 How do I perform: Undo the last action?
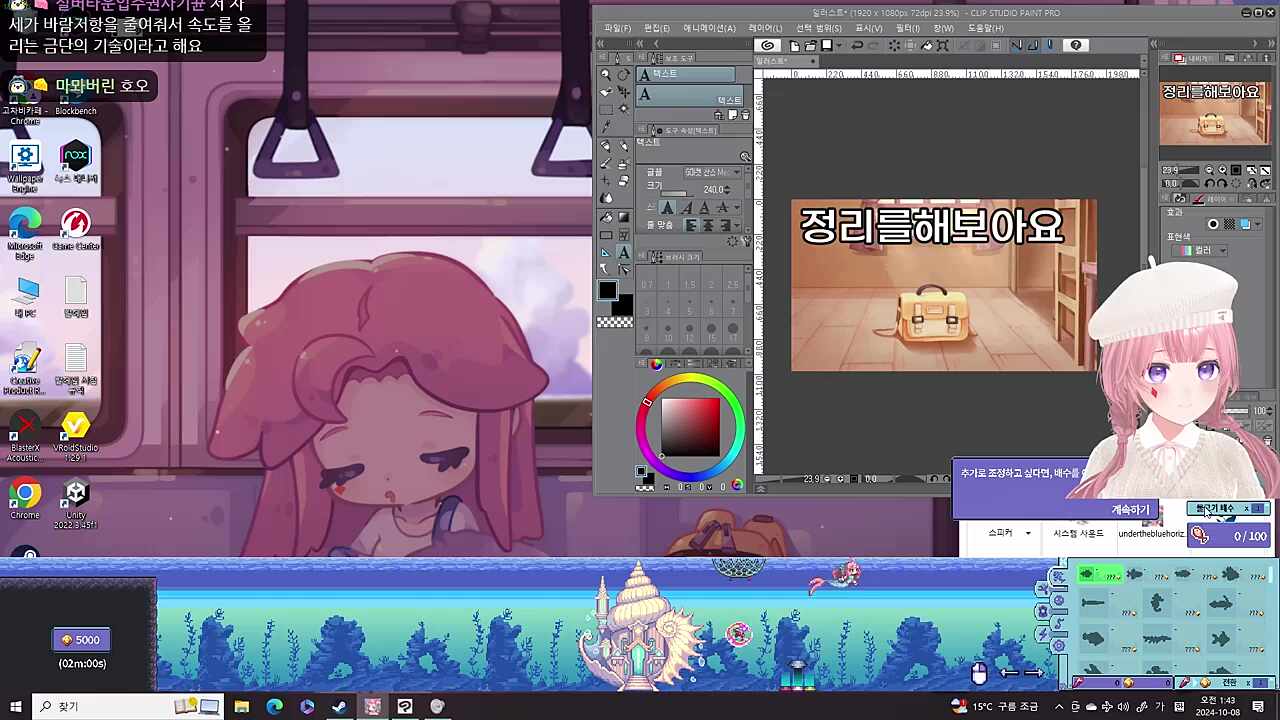coord(857,45)
